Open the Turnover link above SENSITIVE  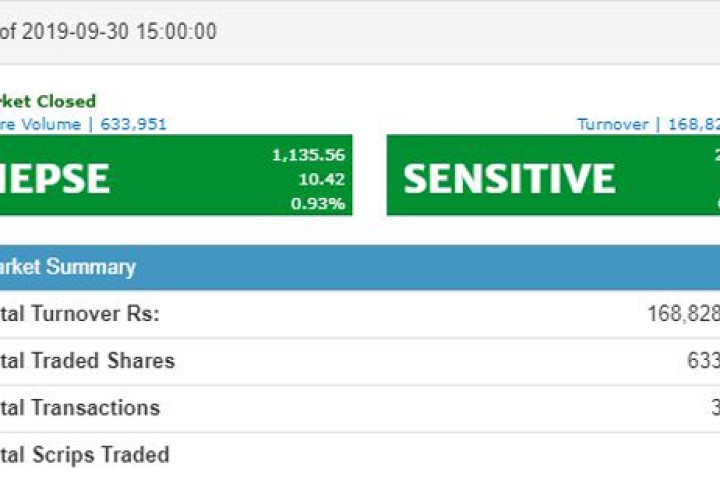click(x=612, y=124)
